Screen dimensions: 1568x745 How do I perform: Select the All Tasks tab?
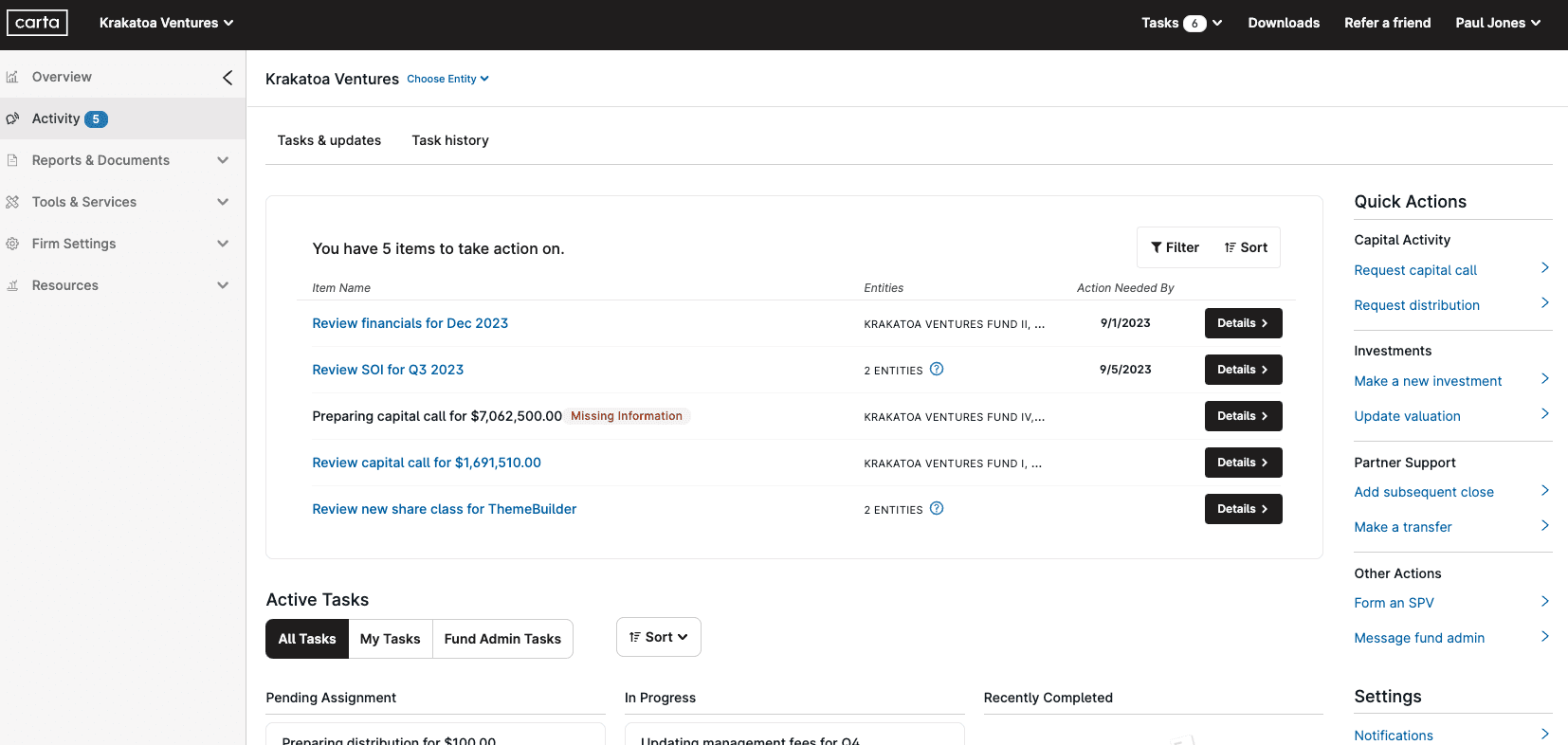(307, 639)
